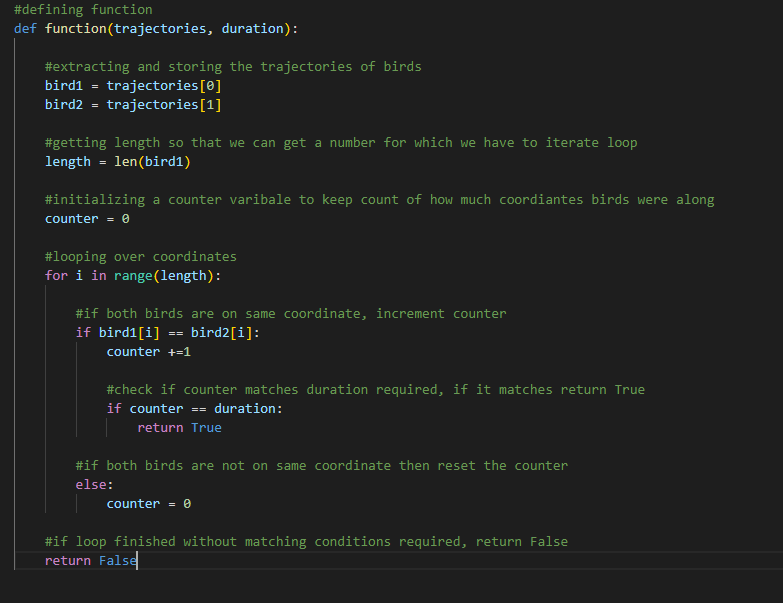
Task: Click the "def" keyword
Action: coord(25,28)
